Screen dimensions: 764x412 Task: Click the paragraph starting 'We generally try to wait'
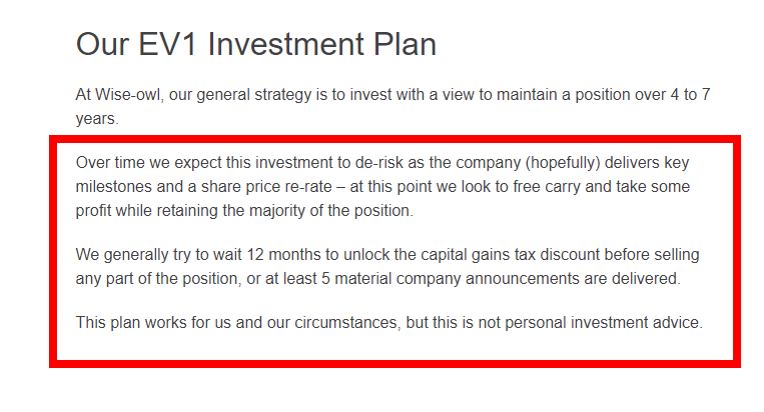pyautogui.click(x=387, y=266)
